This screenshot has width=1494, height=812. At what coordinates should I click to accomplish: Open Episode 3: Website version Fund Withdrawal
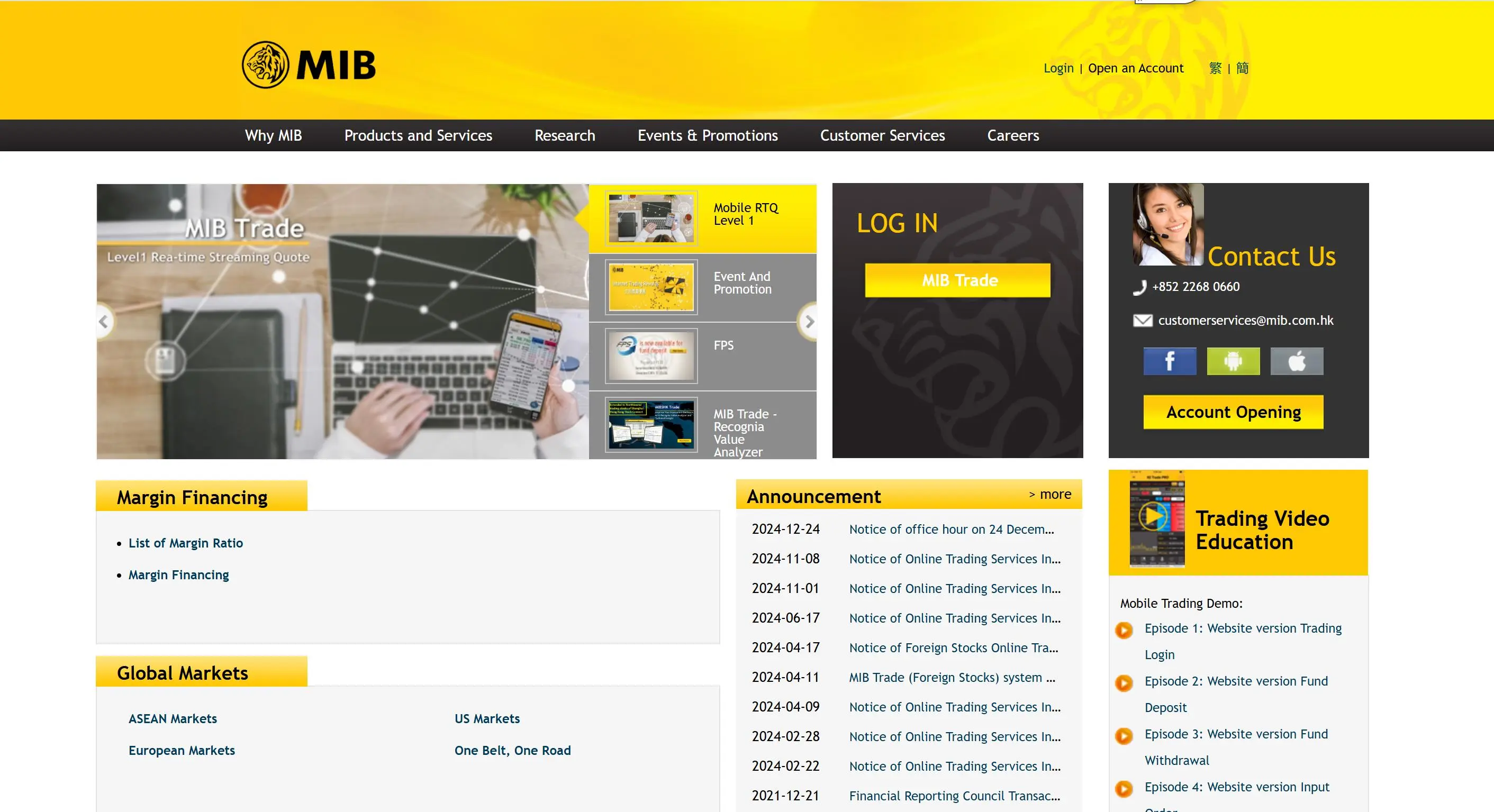click(1236, 747)
